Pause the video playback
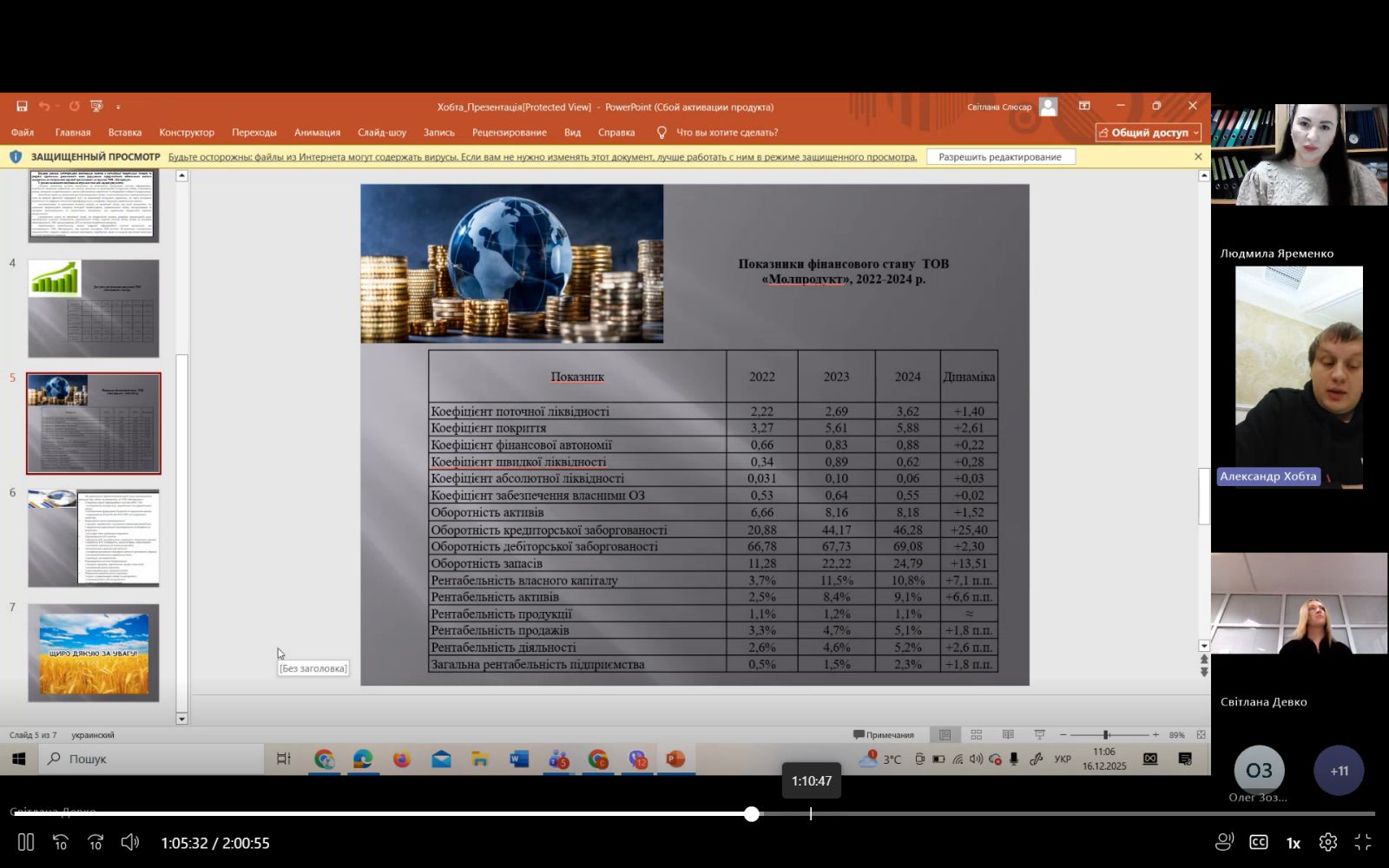The height and width of the screenshot is (868, 1389). 26,842
